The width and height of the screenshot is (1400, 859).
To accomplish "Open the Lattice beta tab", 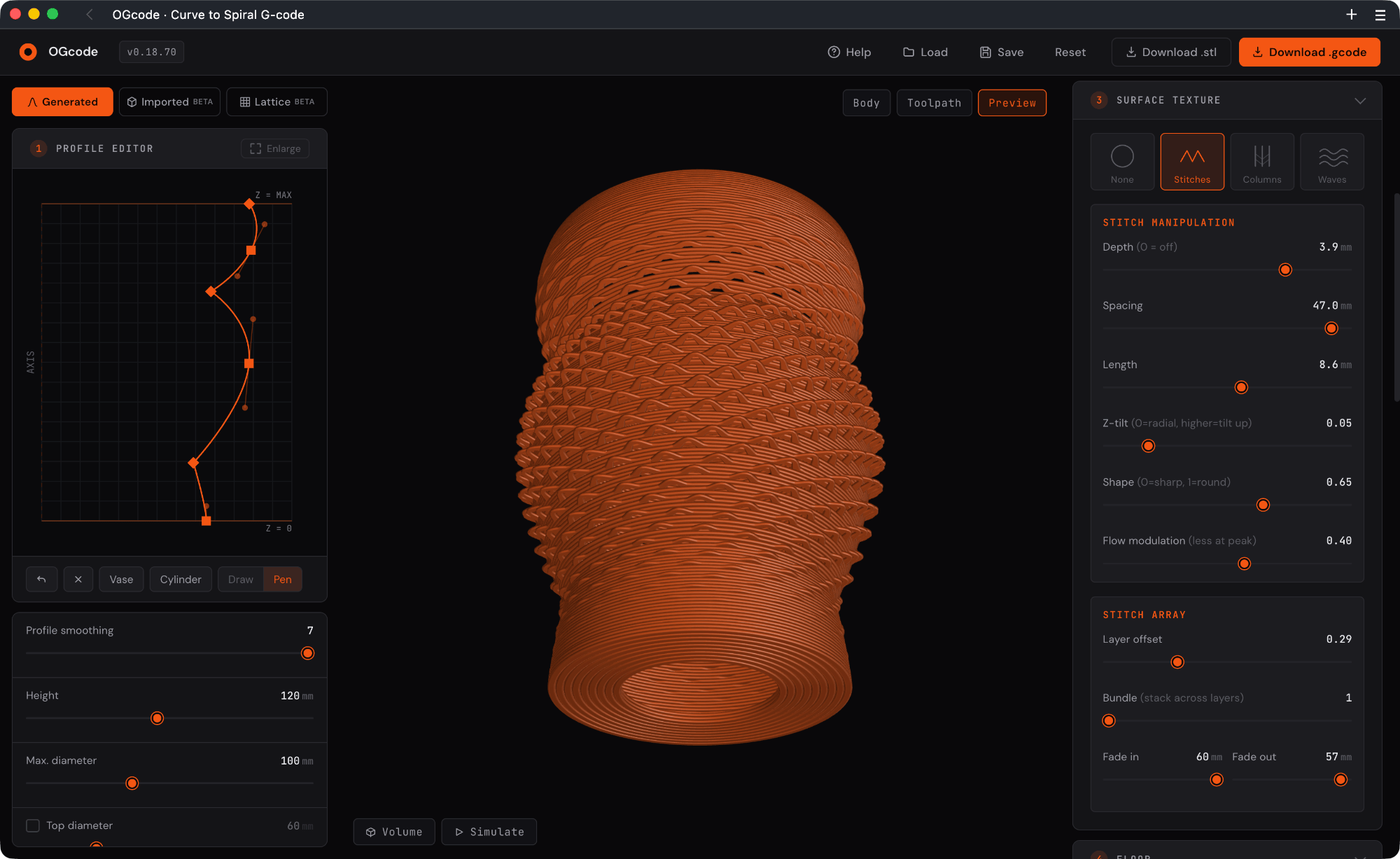I will (276, 102).
